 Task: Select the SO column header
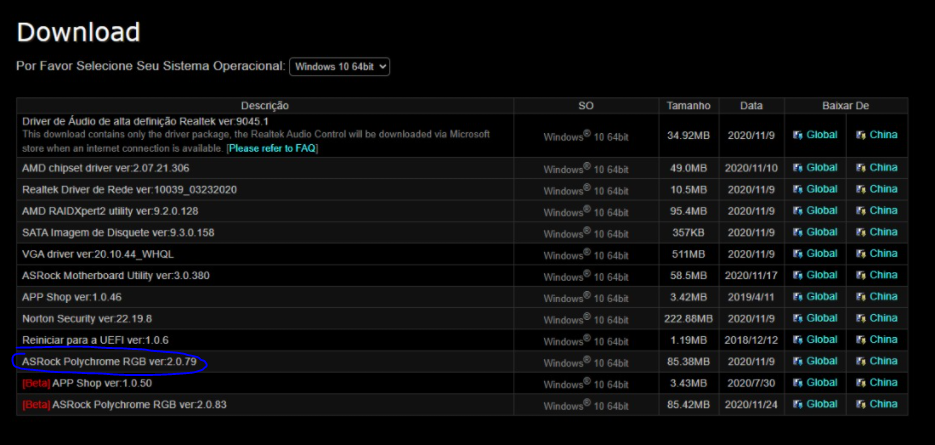tap(586, 106)
